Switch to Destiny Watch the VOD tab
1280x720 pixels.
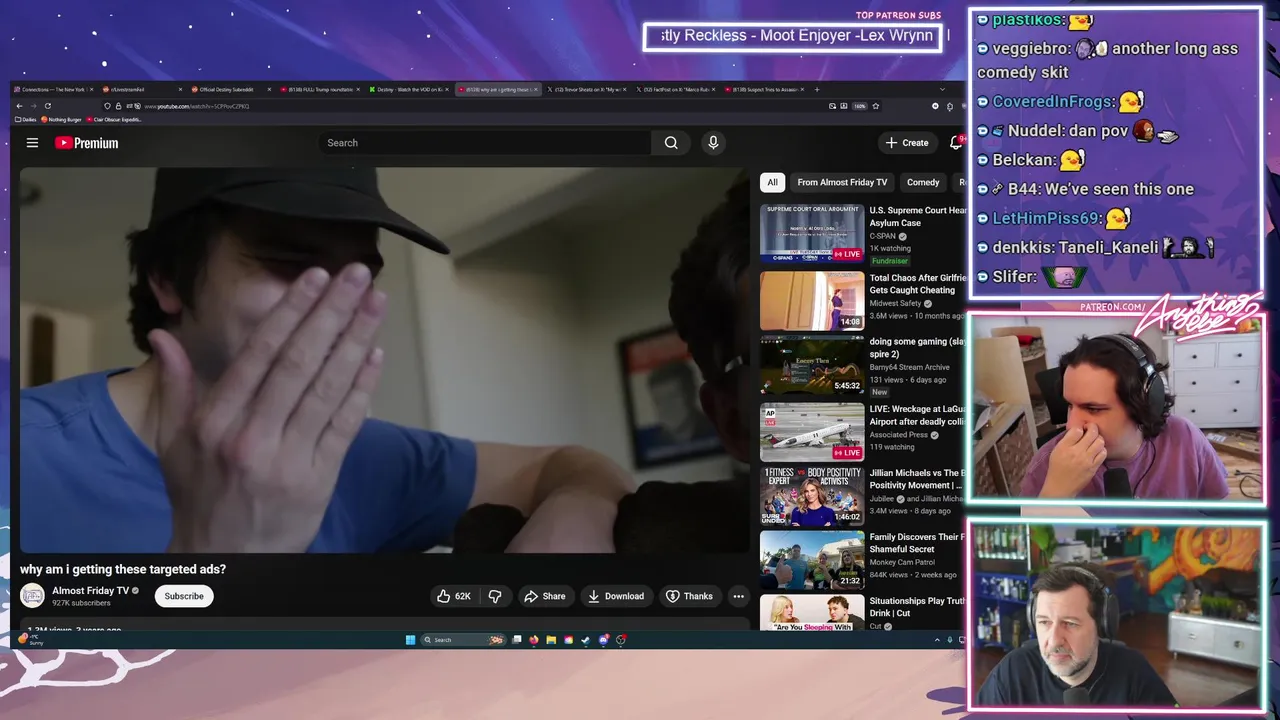coord(408,89)
